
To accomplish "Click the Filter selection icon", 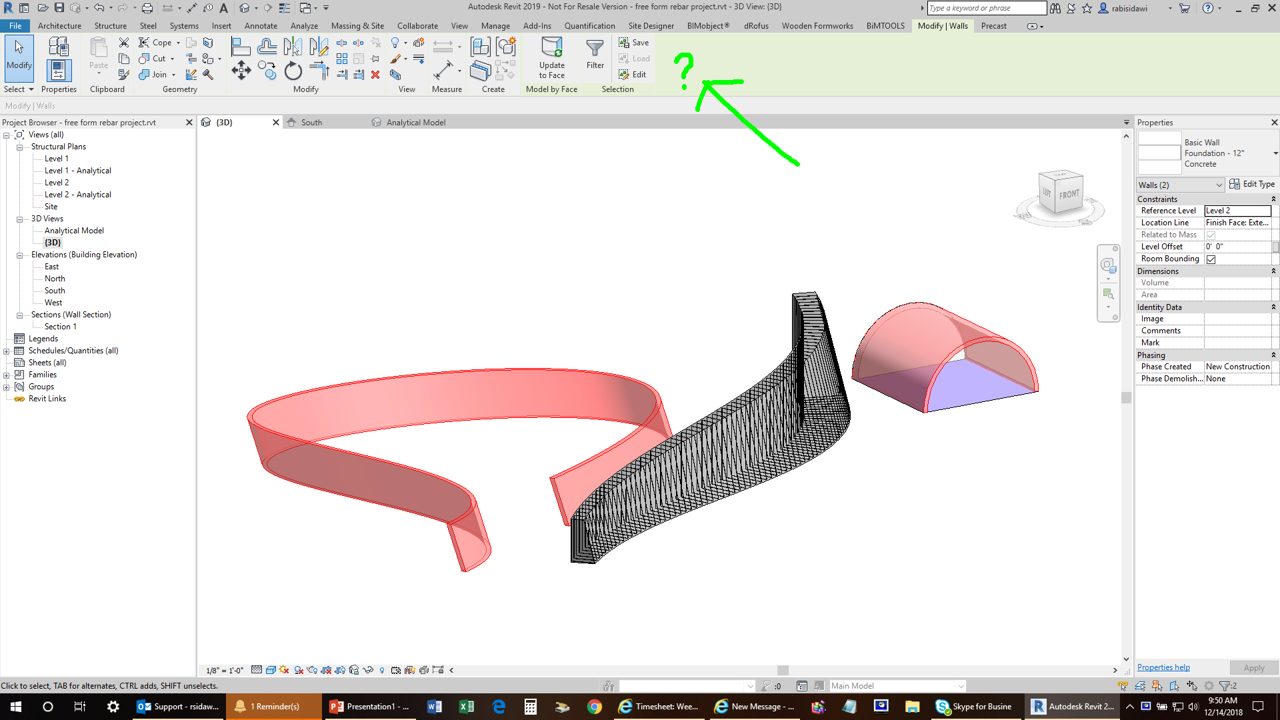I will point(595,54).
